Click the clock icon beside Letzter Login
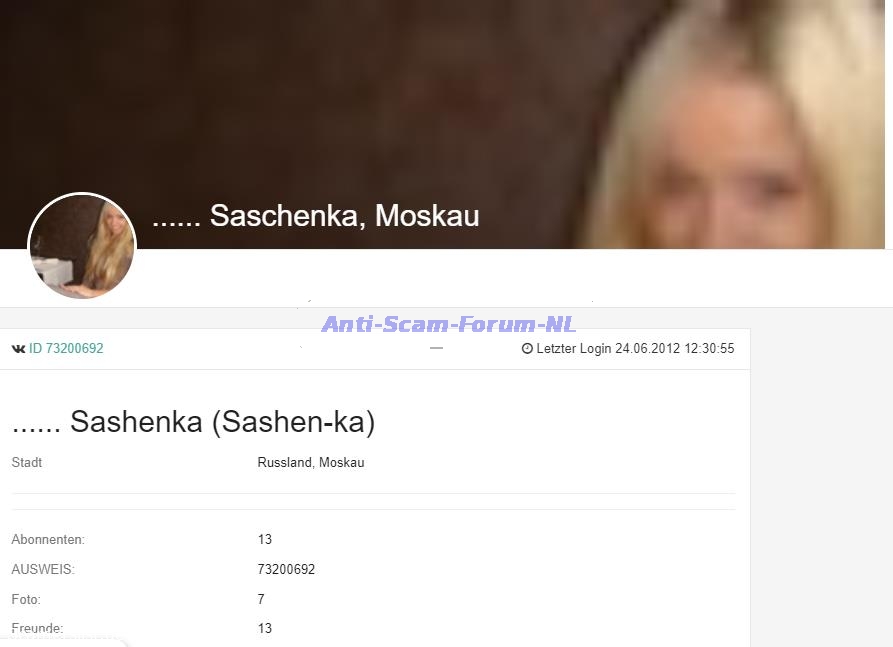The image size is (893, 647). (x=527, y=349)
